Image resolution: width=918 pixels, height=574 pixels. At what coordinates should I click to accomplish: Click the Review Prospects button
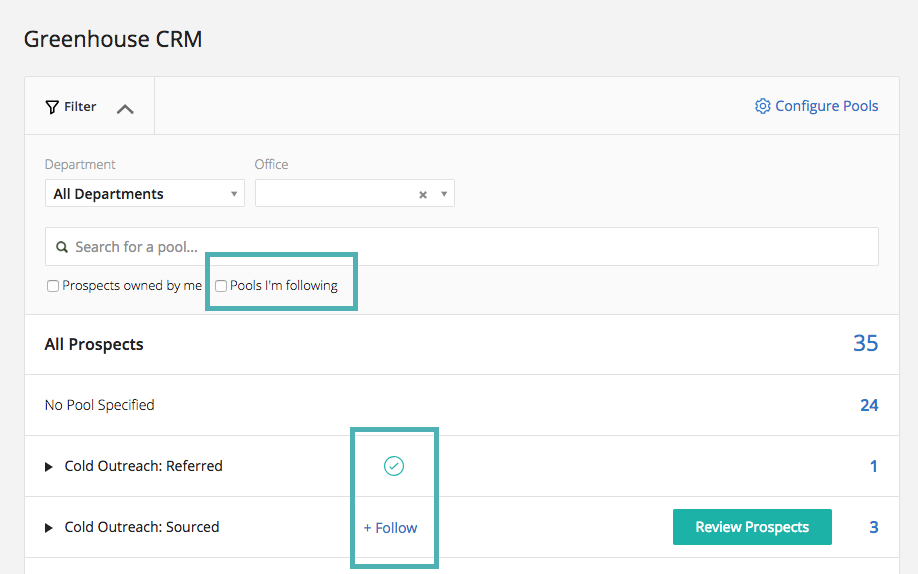tap(752, 527)
